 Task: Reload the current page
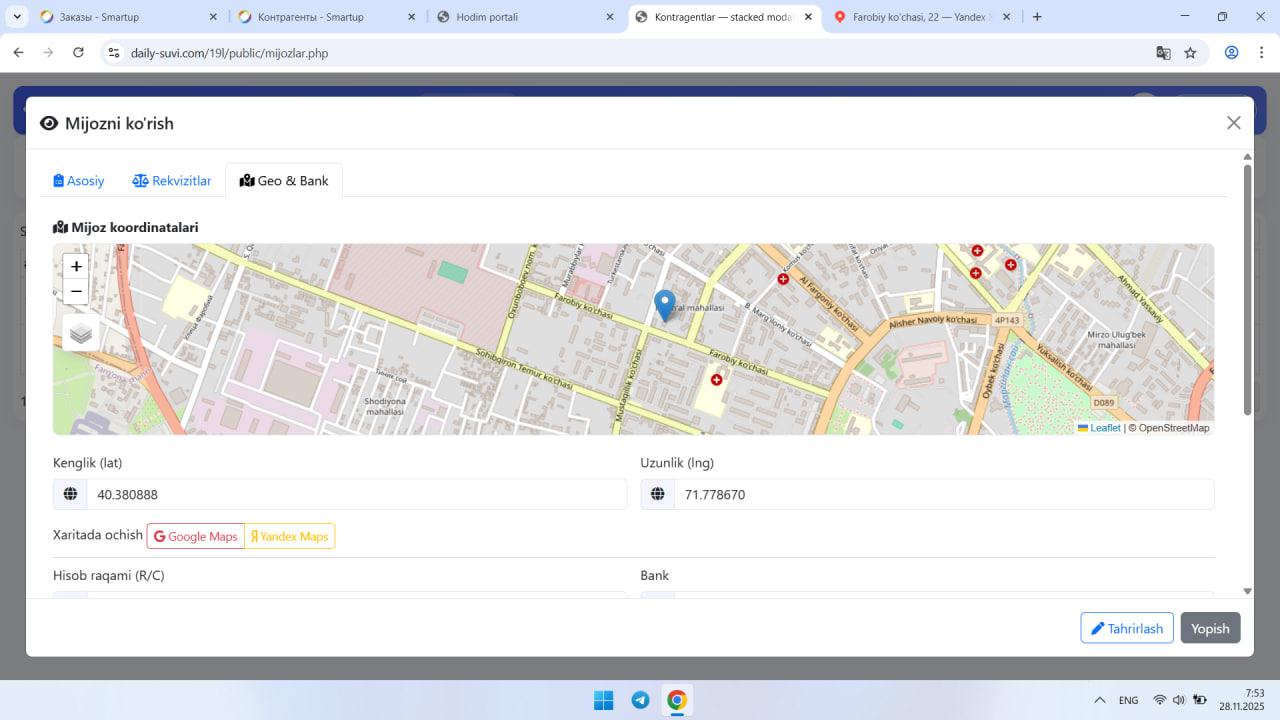click(x=79, y=53)
